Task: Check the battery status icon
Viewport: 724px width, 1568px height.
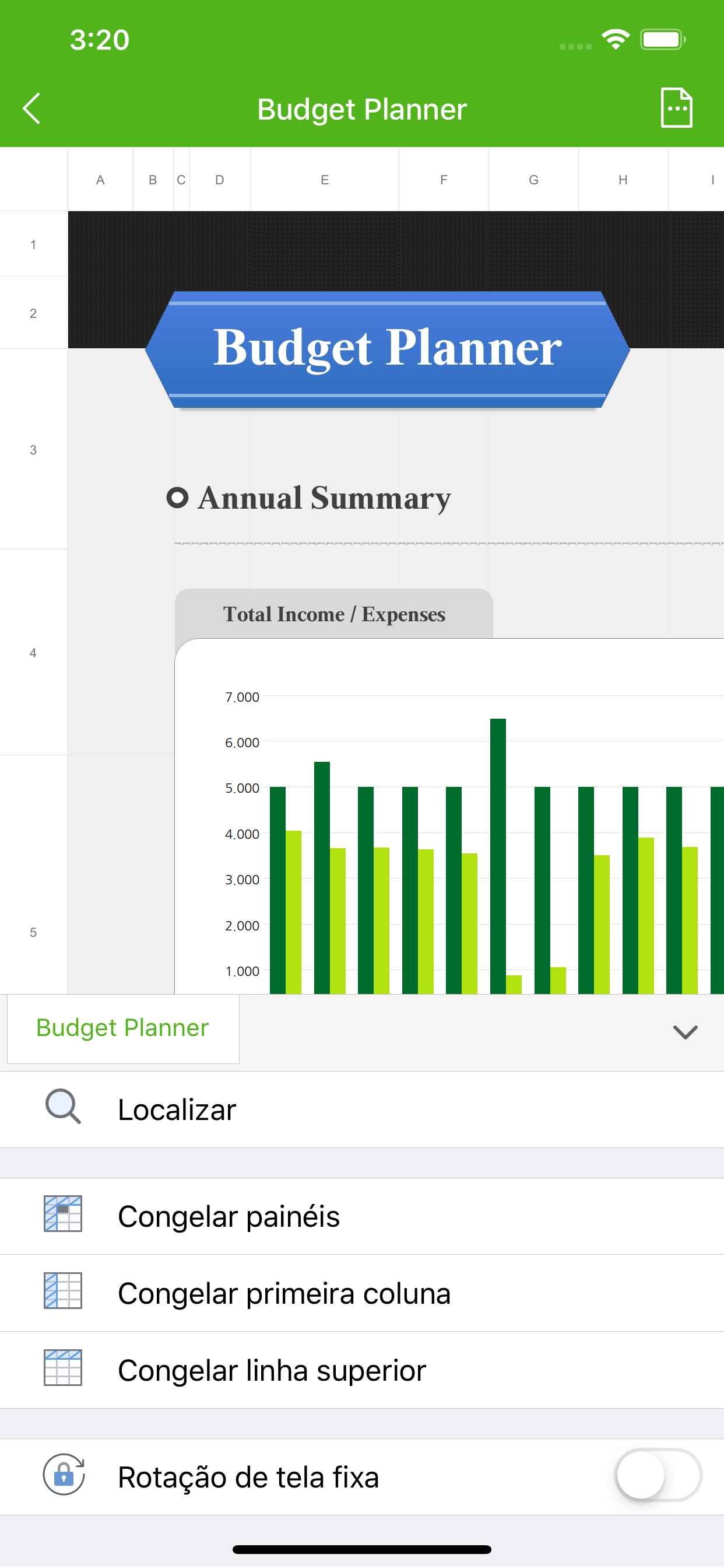Action: tap(663, 40)
